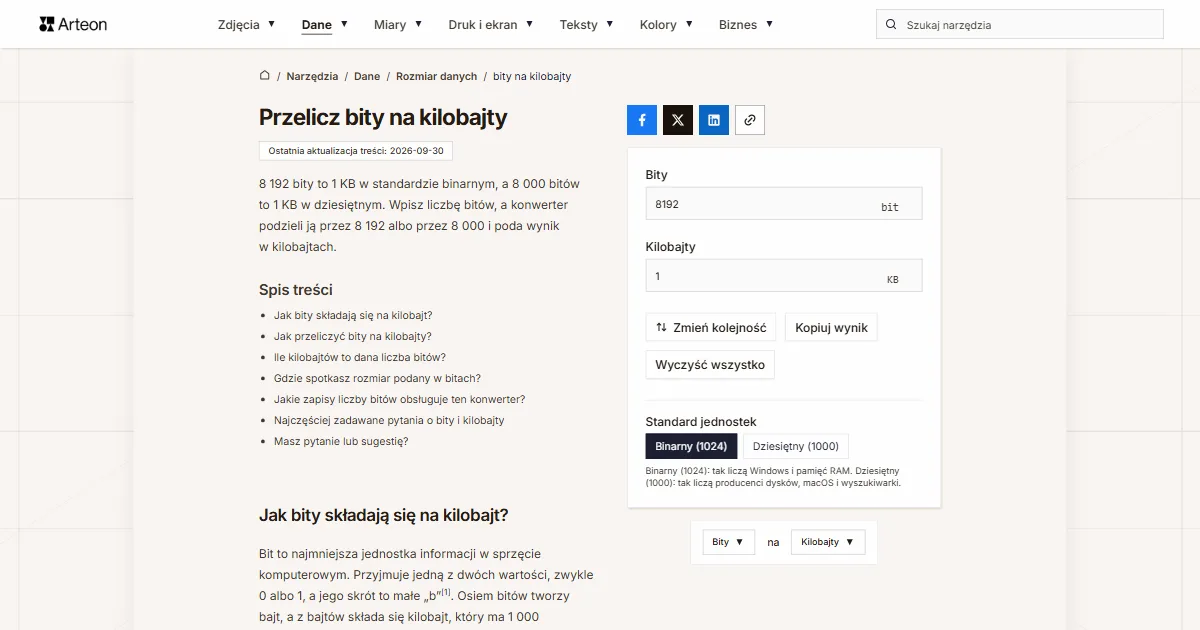Screen dimensions: 1200x630
Task: Expand the Teksty menu arrow
Action: [609, 24]
